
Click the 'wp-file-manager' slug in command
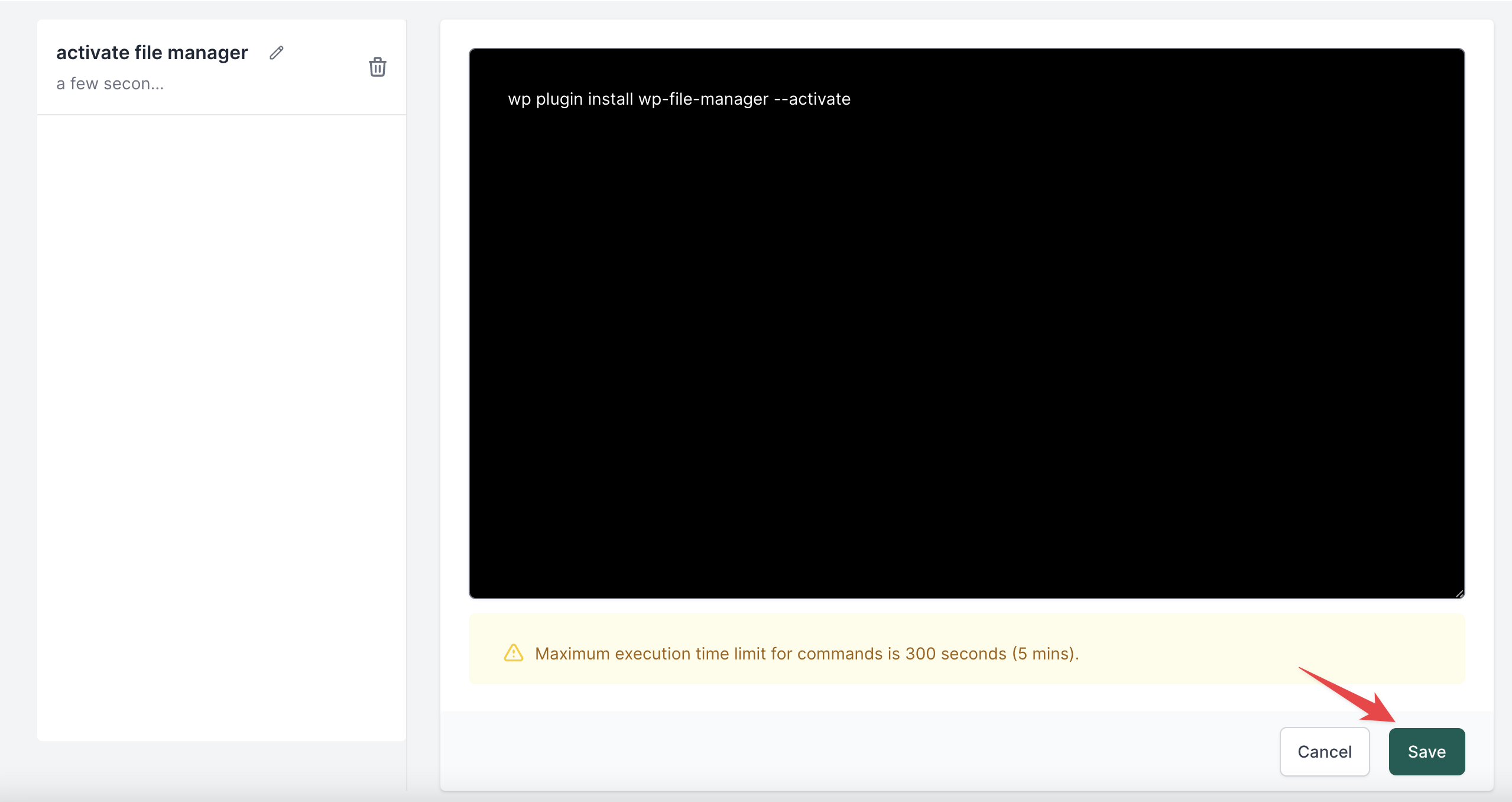pyautogui.click(x=703, y=99)
